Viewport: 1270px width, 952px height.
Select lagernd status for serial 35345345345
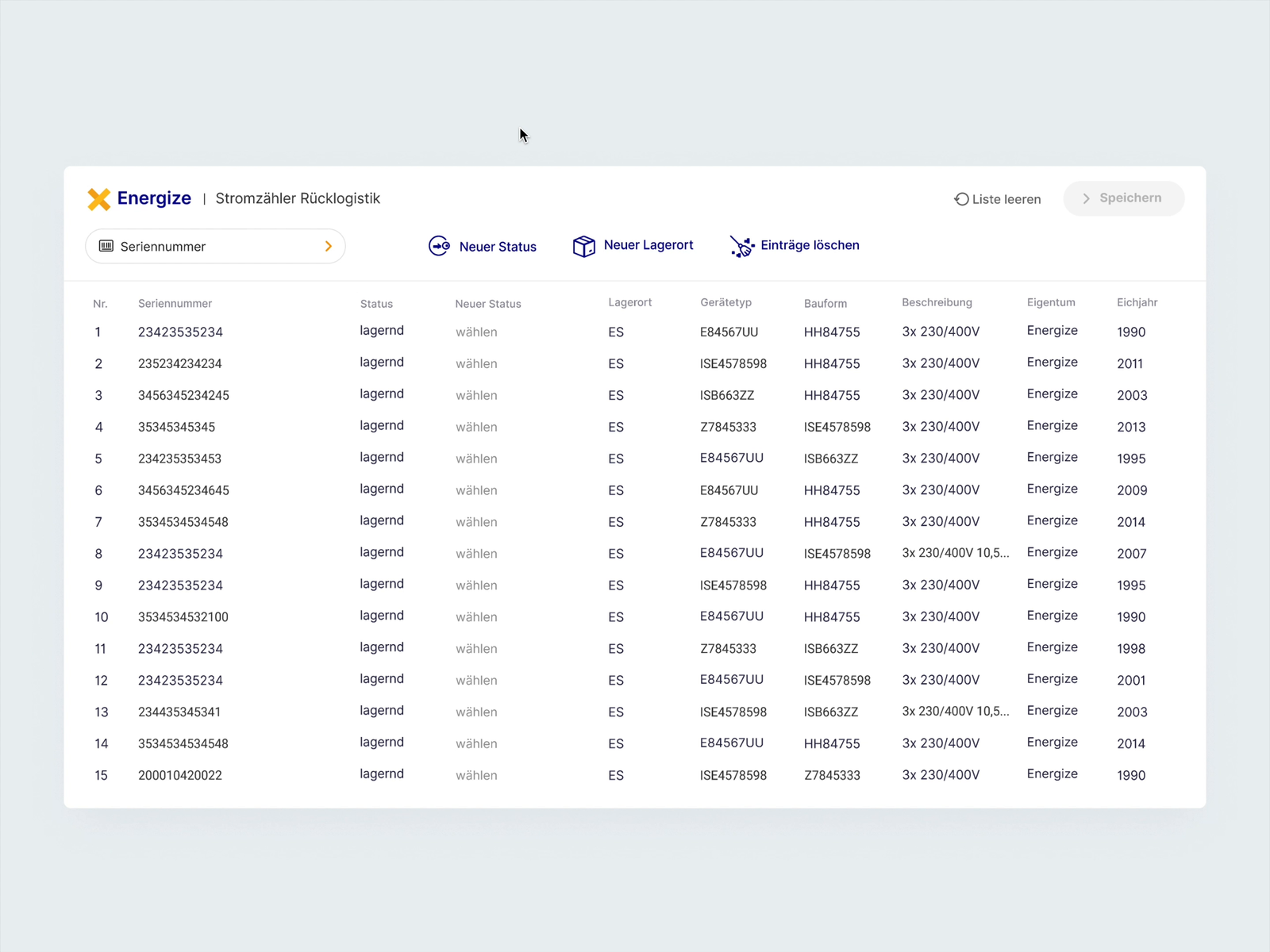(382, 426)
